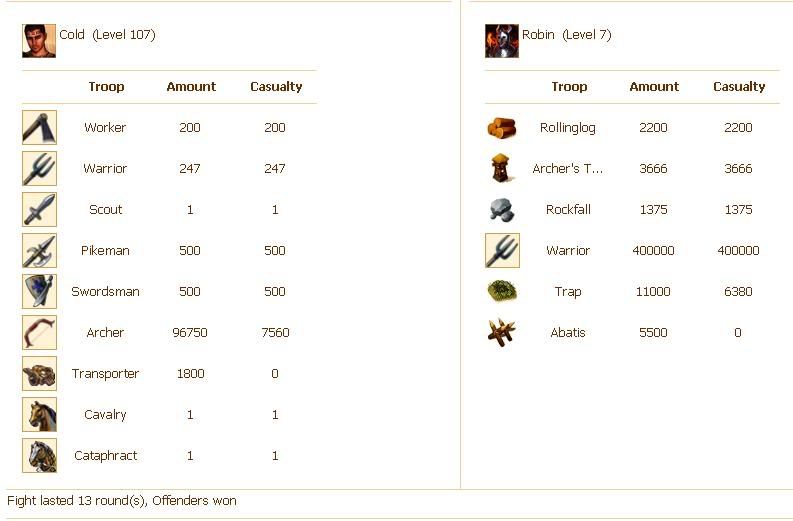Select the Archer's Tower icon
793x521 pixels.
pyautogui.click(x=502, y=169)
